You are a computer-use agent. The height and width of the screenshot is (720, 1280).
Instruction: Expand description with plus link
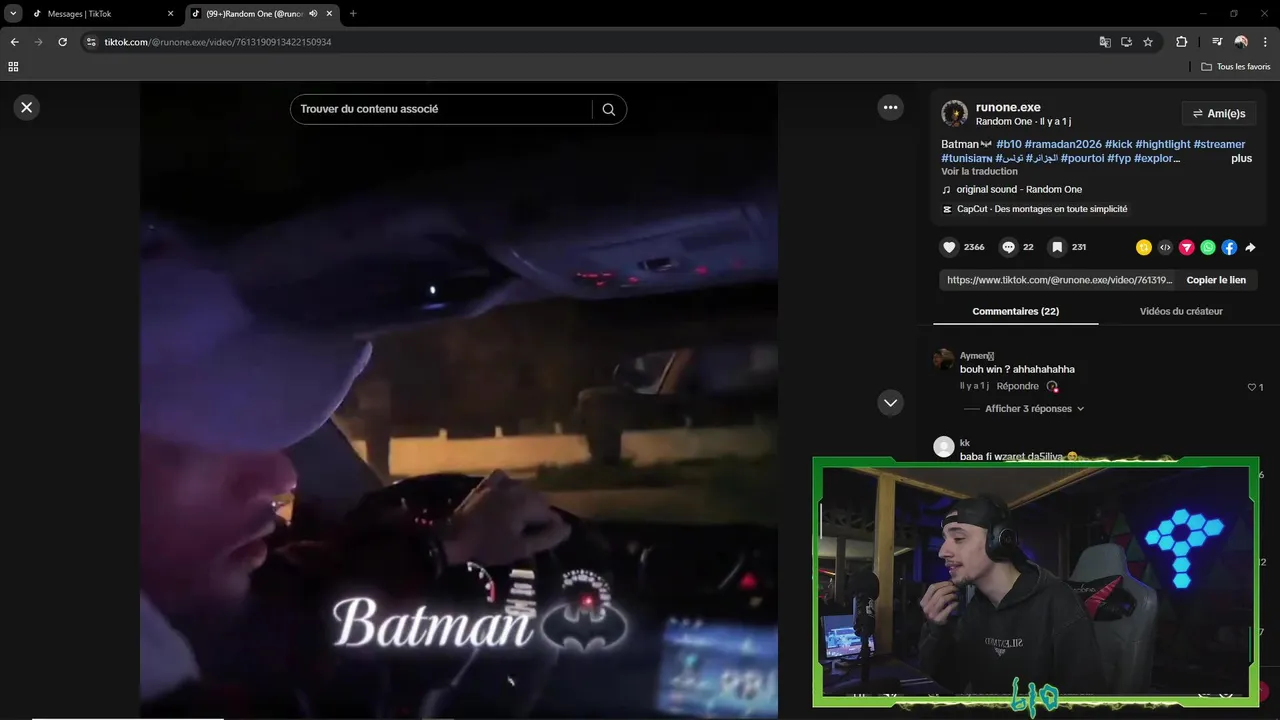coord(1241,158)
